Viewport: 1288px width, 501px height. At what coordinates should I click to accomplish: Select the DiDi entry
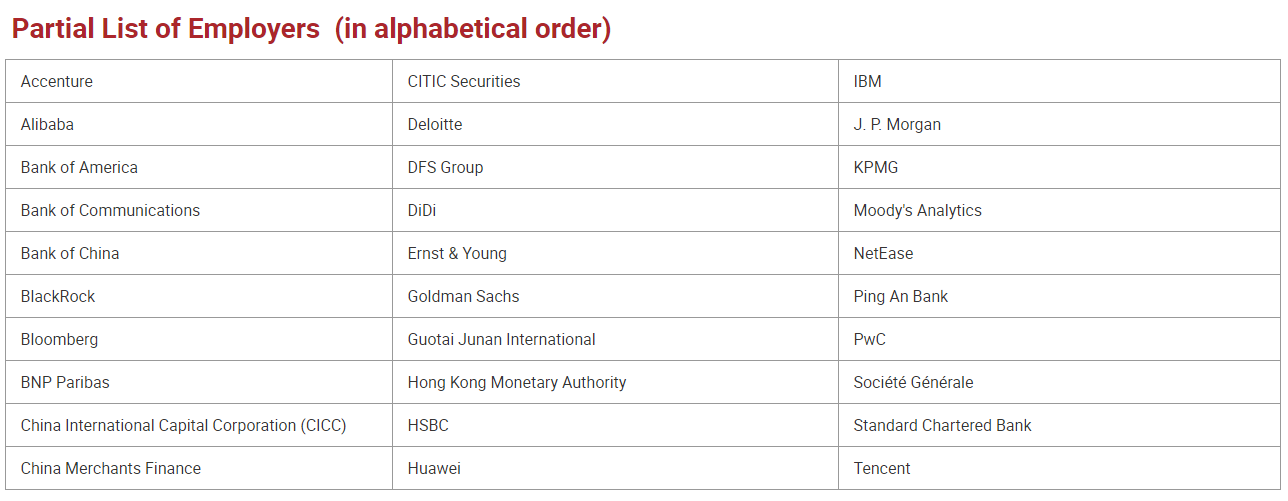[422, 211]
